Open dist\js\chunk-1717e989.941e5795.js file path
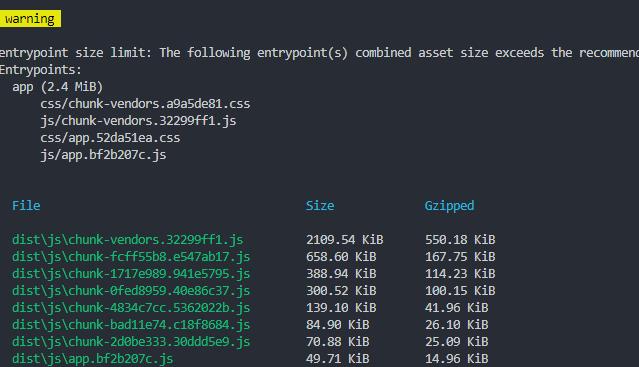Viewport: 639px width, 367px height. [x=131, y=274]
